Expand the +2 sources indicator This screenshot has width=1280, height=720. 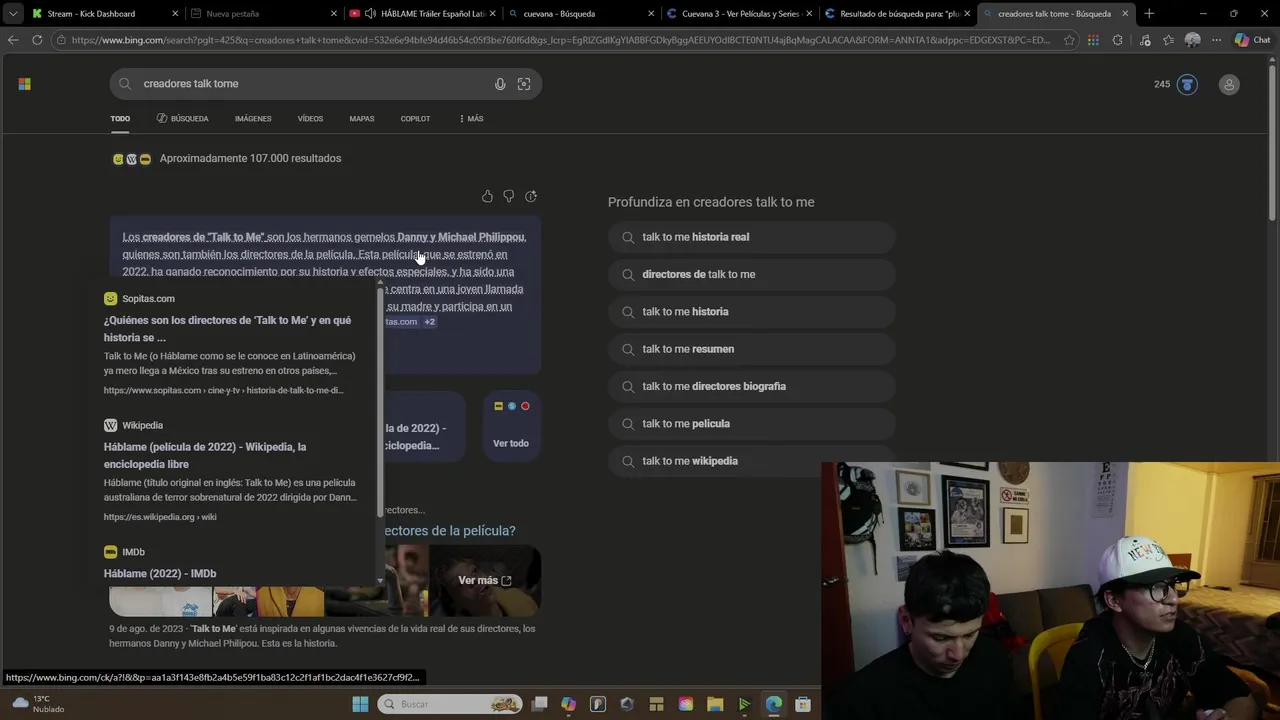(x=429, y=322)
